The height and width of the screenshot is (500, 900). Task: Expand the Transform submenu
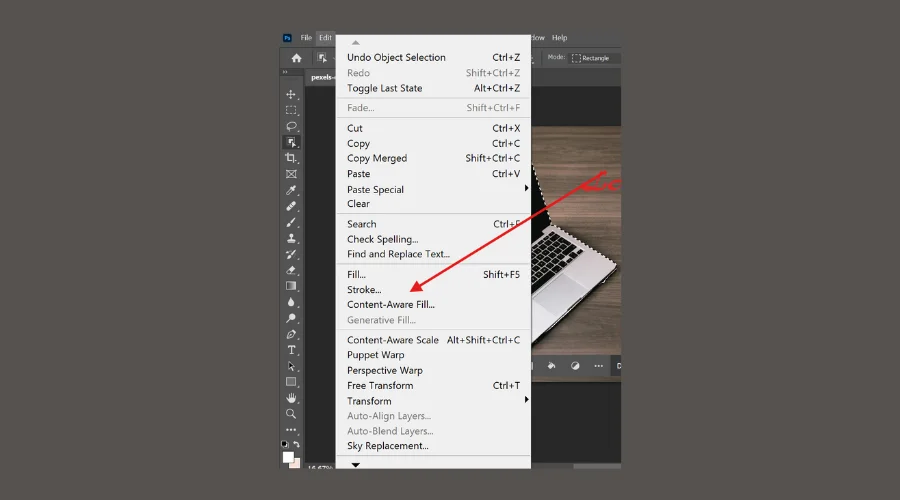526,400
